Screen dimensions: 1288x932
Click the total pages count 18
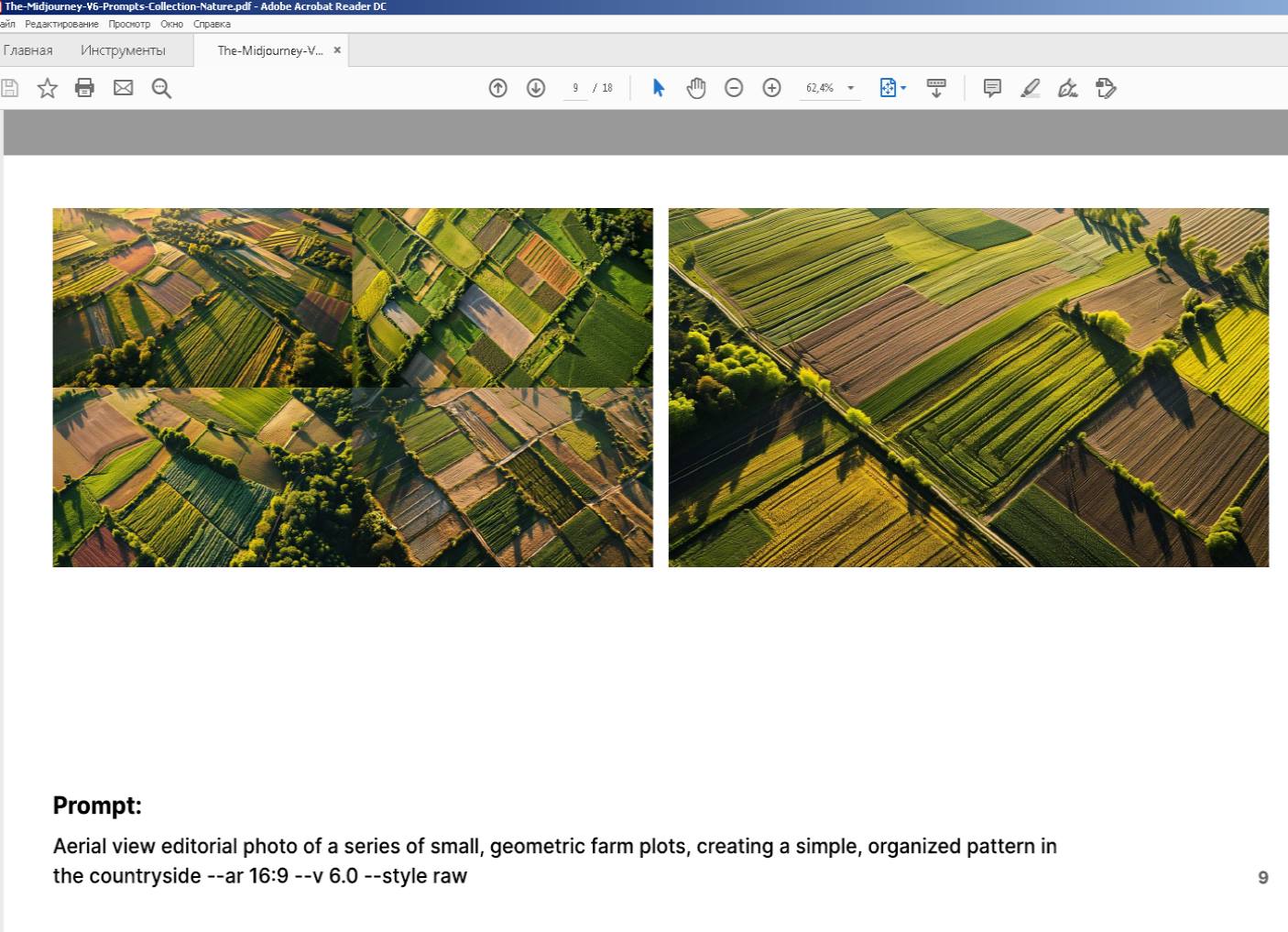pyautogui.click(x=607, y=88)
